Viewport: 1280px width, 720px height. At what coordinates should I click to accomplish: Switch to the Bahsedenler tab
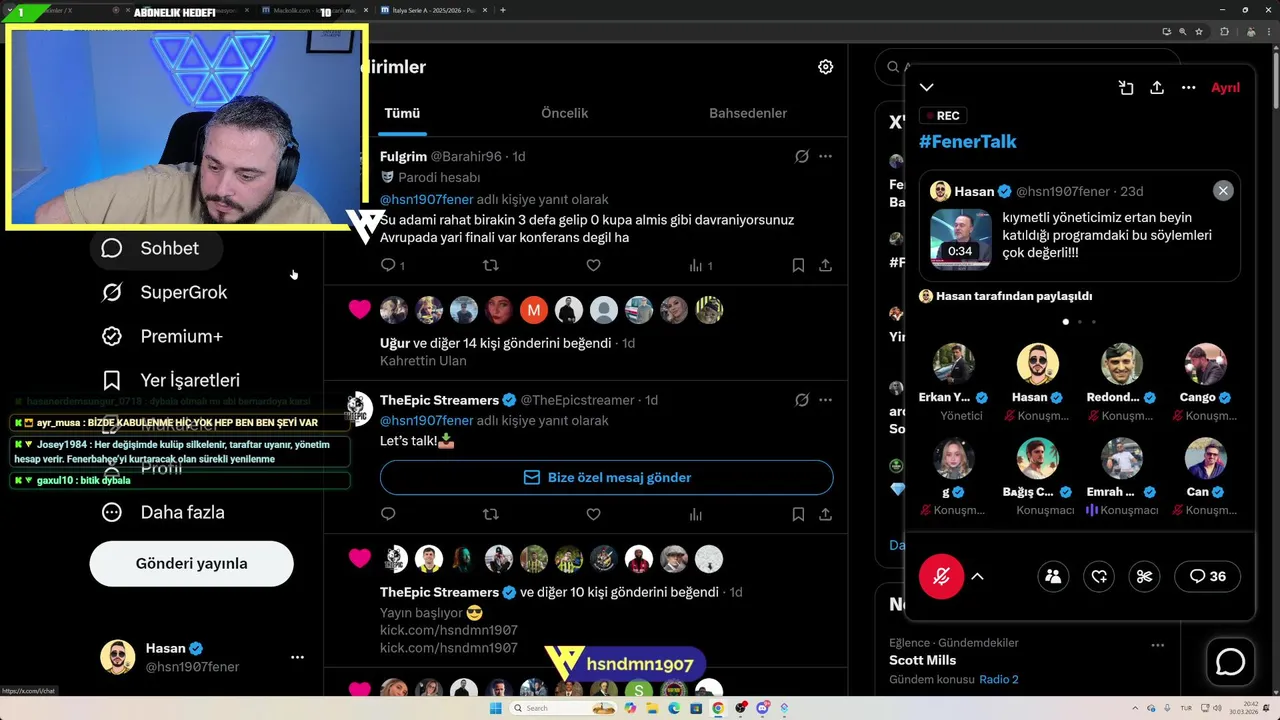748,113
